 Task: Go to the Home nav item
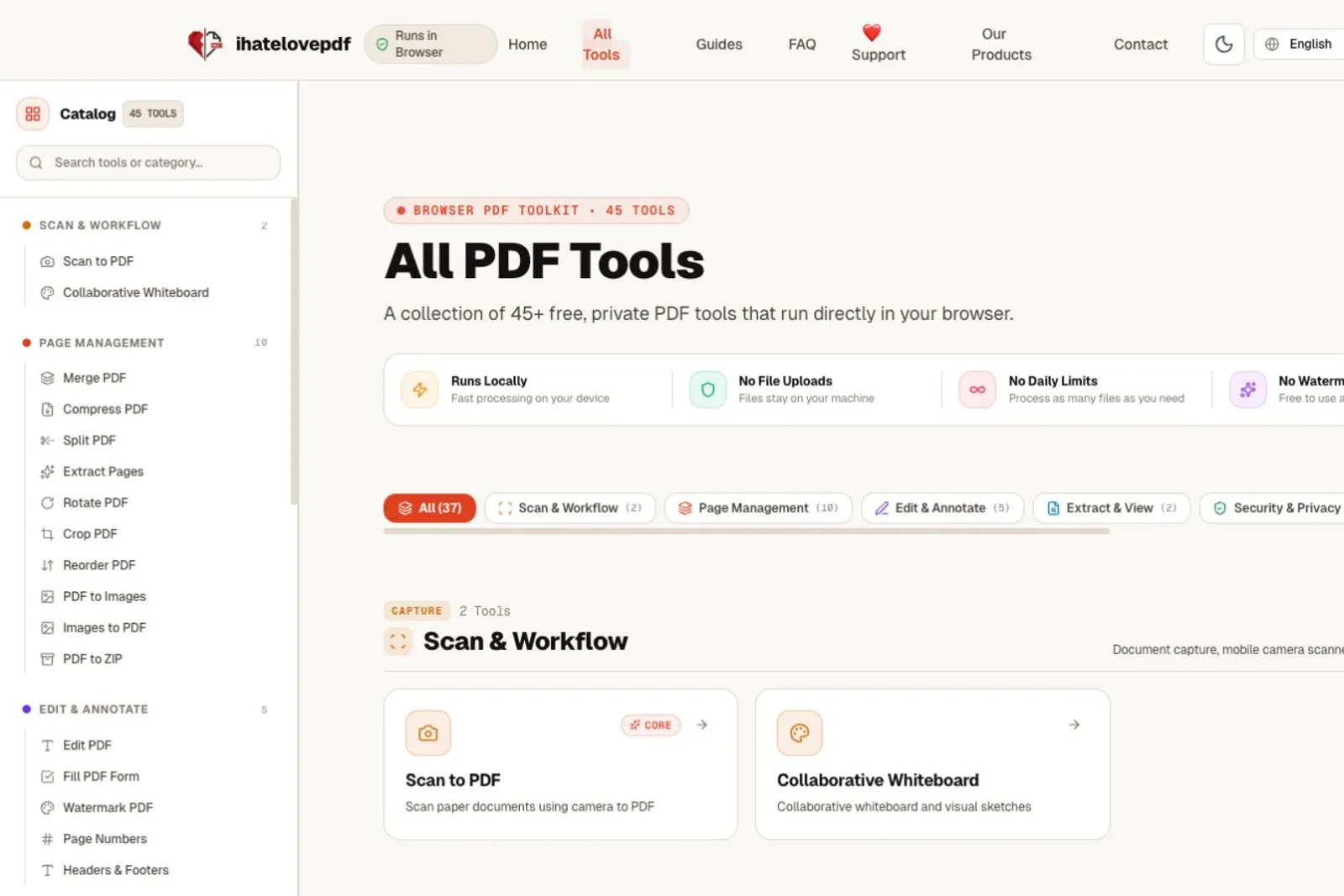528,45
